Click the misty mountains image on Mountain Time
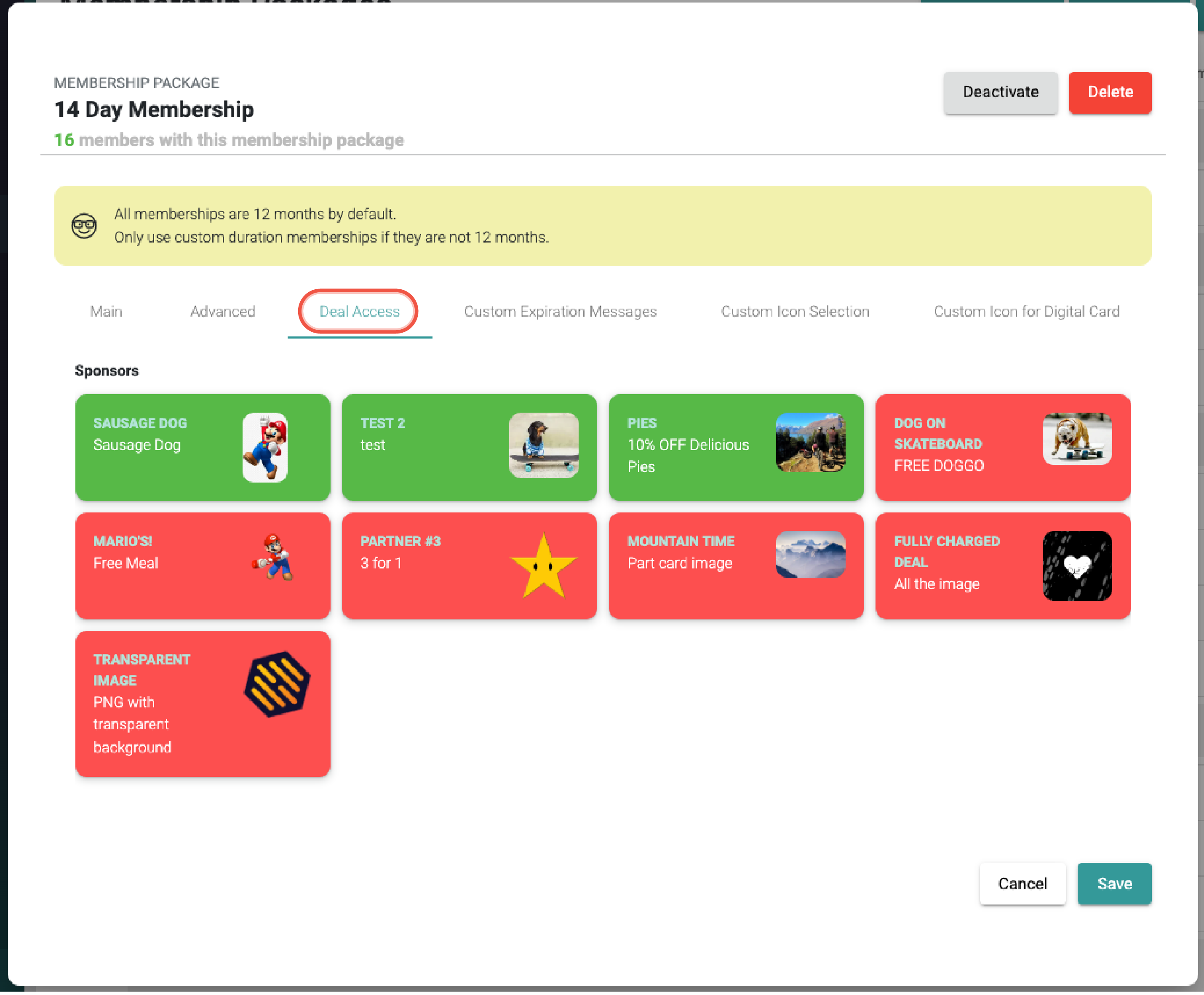 pos(810,554)
